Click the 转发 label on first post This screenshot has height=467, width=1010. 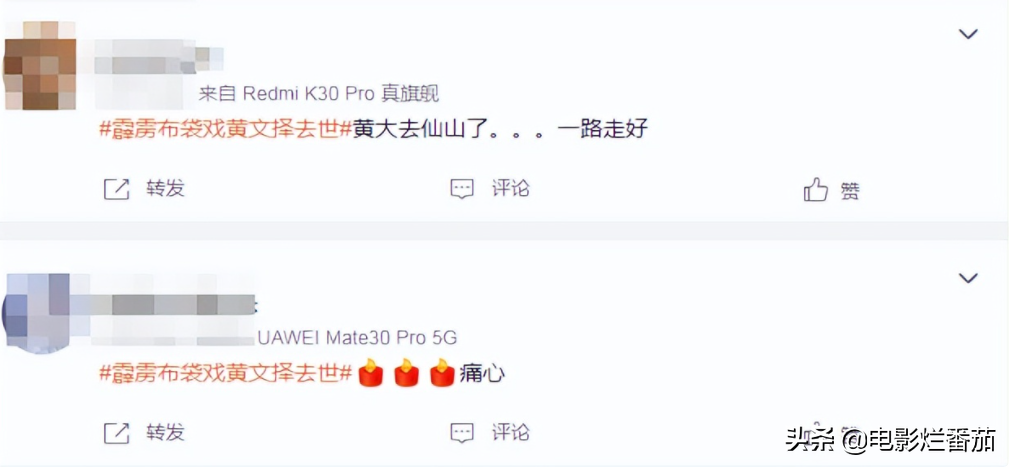coord(166,189)
